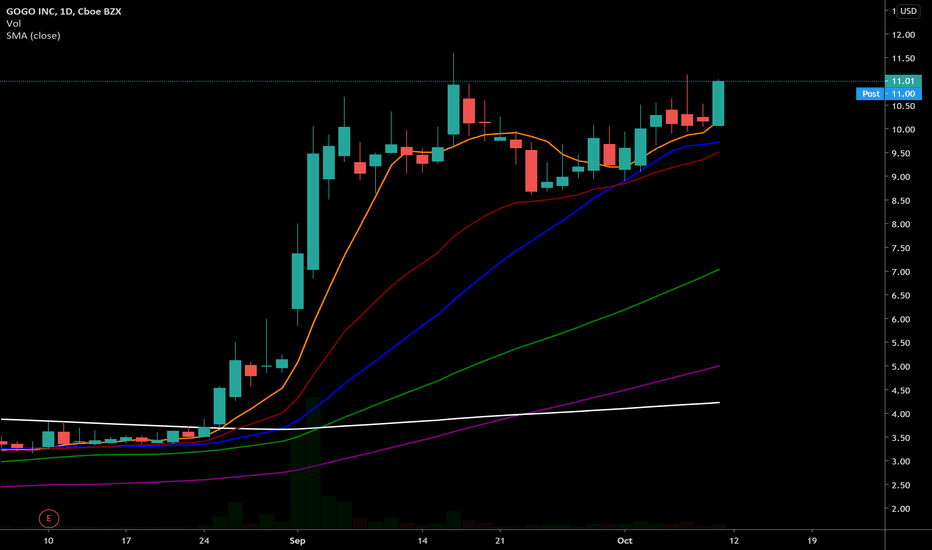The image size is (932, 550).
Task: Click the GOGO INC, 1D, Cboe BZX title
Action: (64, 11)
